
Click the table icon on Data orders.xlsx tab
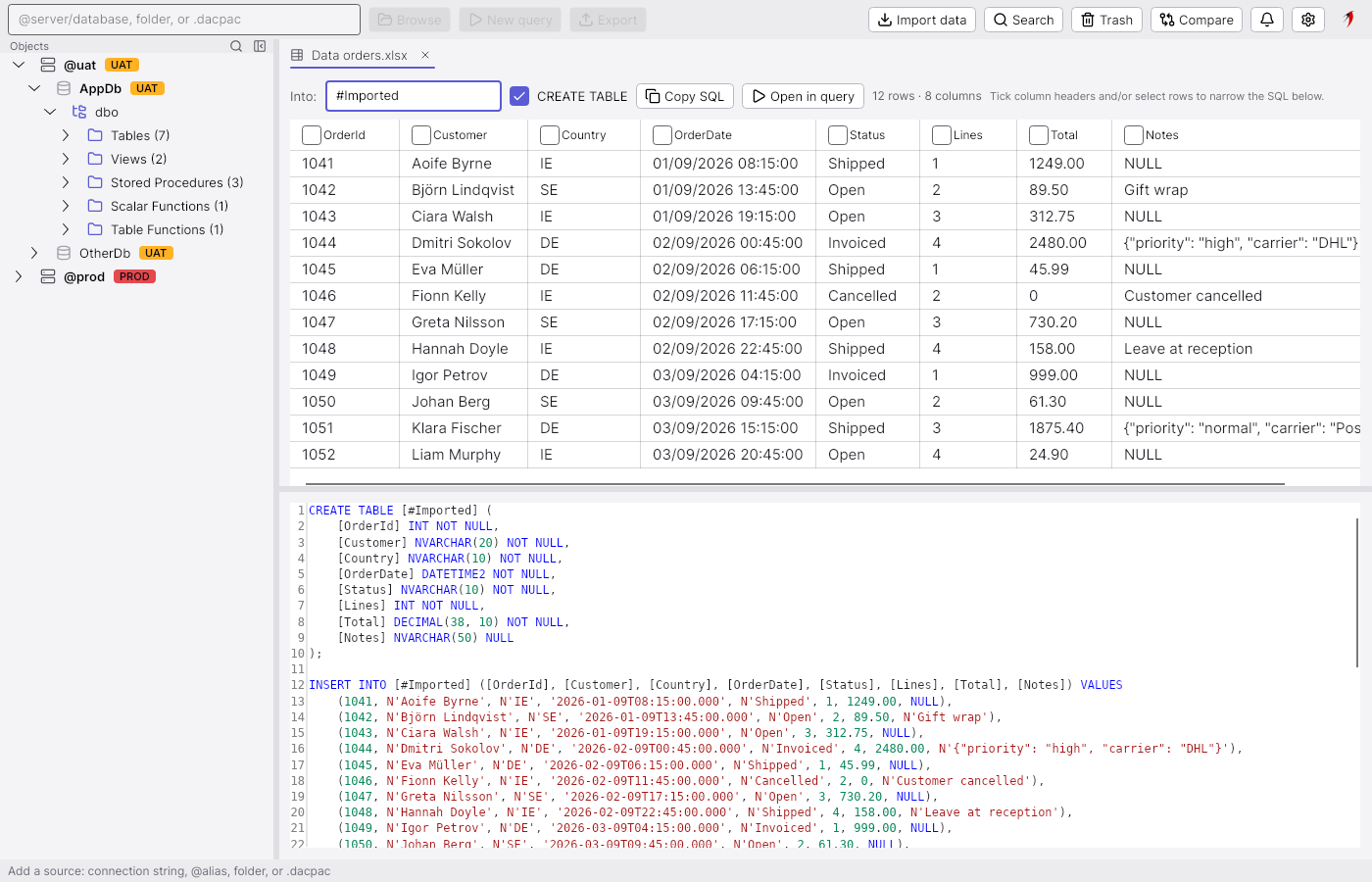pos(297,55)
